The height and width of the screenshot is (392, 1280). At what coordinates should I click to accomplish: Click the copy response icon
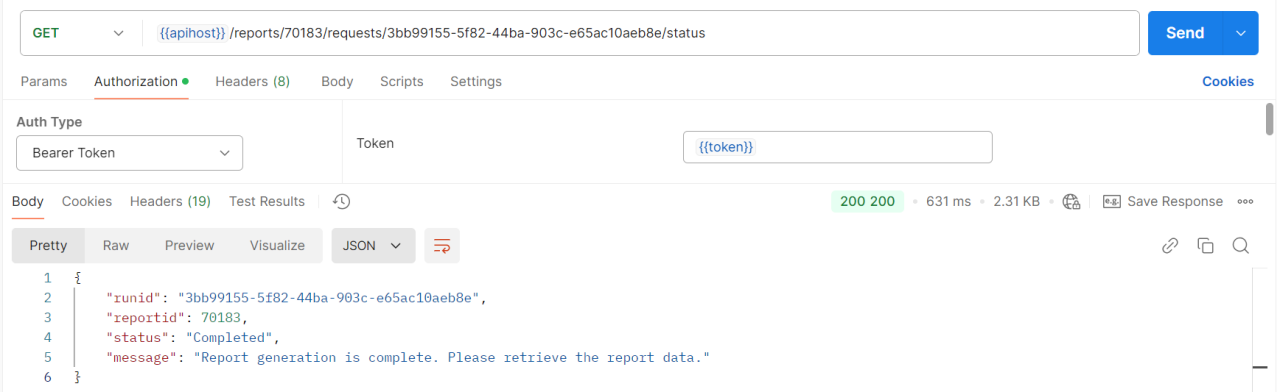[1205, 245]
